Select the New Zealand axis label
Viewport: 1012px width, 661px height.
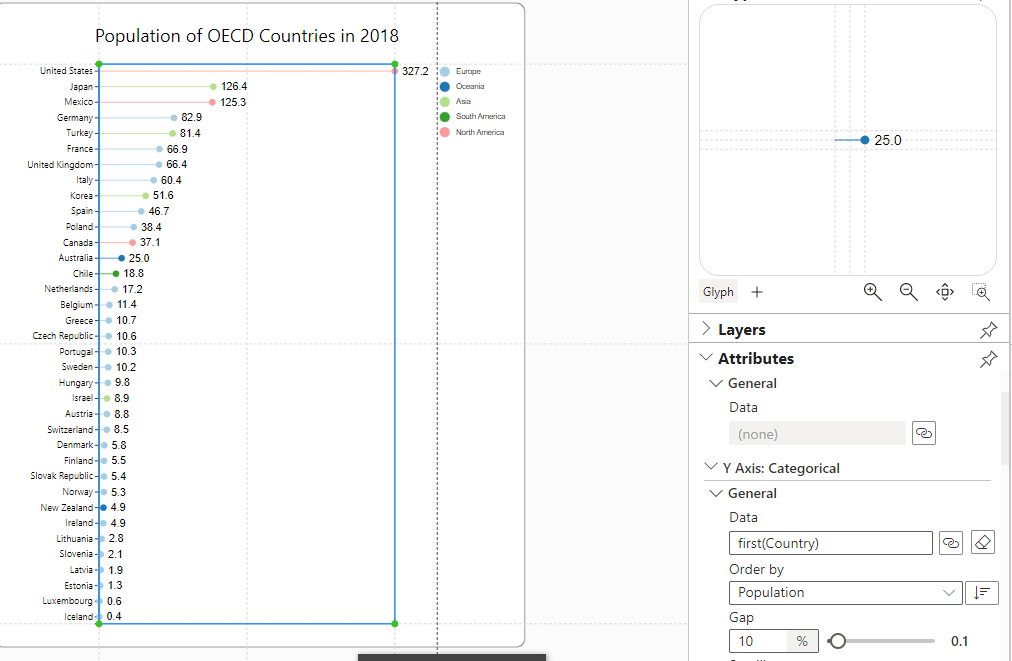click(x=66, y=508)
